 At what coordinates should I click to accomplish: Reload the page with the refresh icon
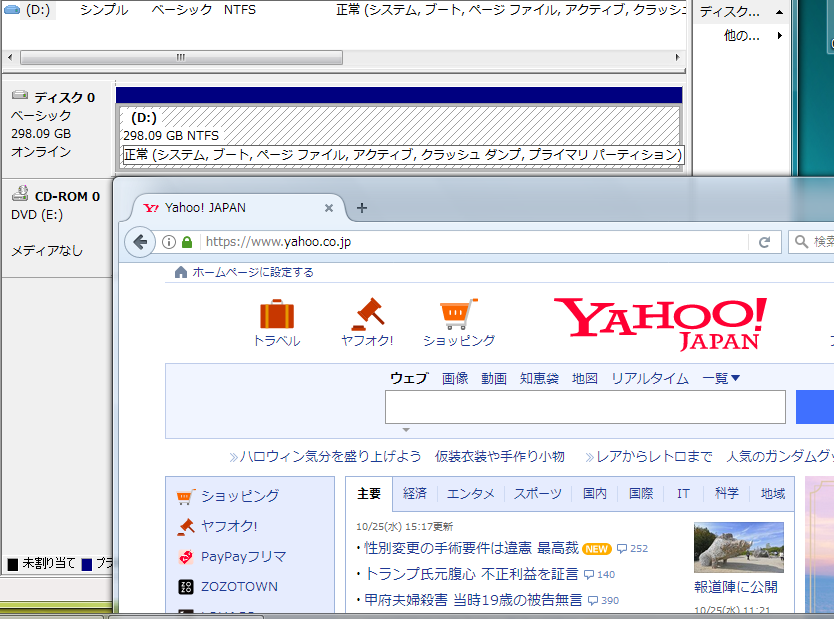tap(764, 242)
